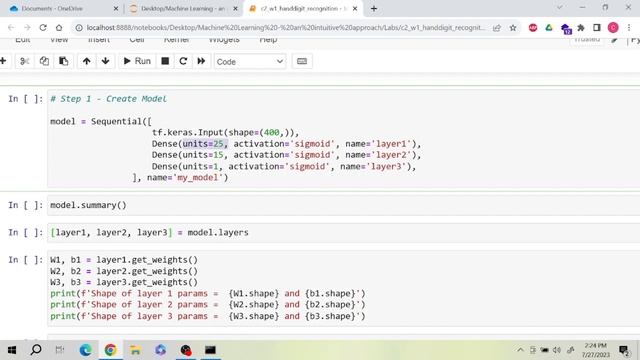Open the volume control in tray
This screenshot has height=360, width=640.
[557, 350]
